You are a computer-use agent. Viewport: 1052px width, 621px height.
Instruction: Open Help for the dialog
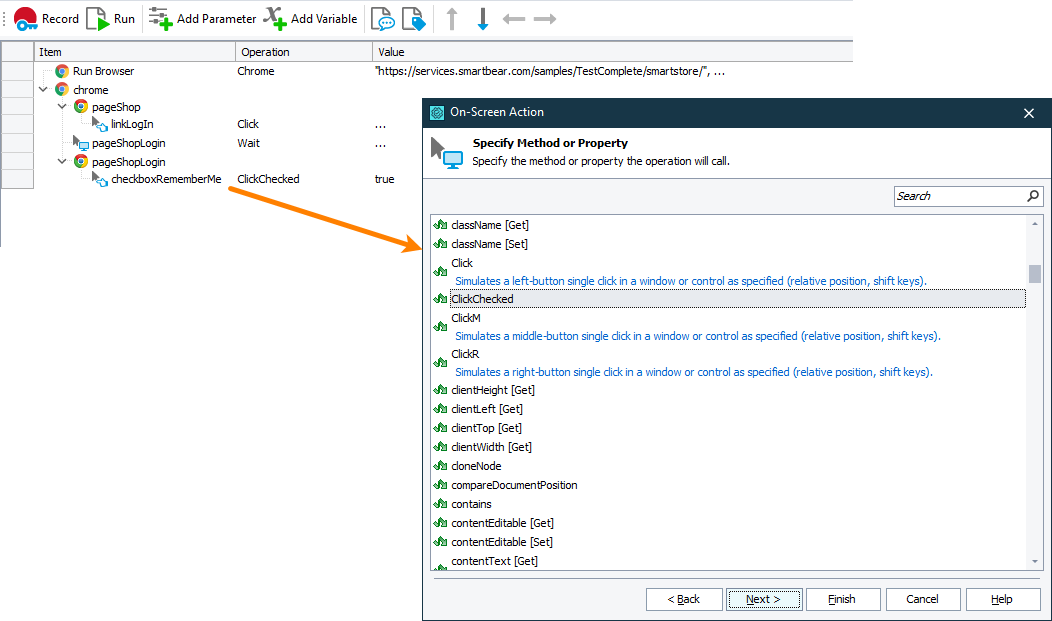[x=1002, y=599]
